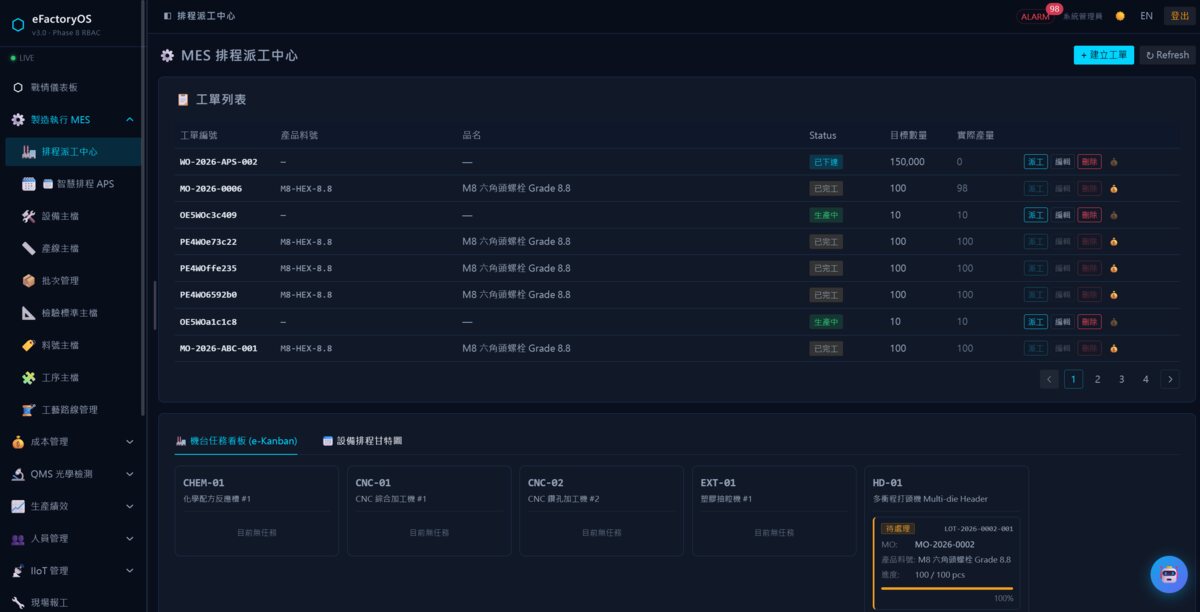
Task: Click the ALARM badge with 98 alerts
Action: point(1037,15)
